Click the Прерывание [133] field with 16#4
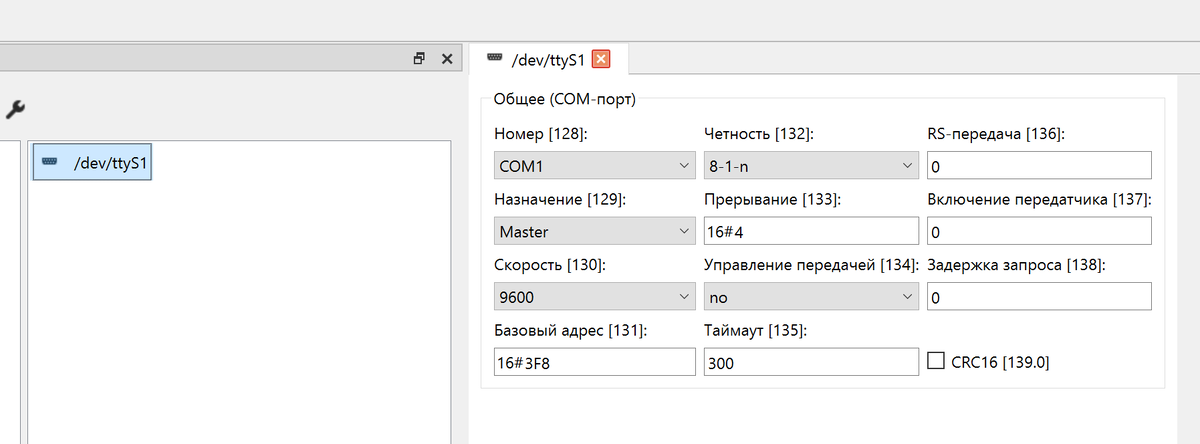 tap(811, 231)
